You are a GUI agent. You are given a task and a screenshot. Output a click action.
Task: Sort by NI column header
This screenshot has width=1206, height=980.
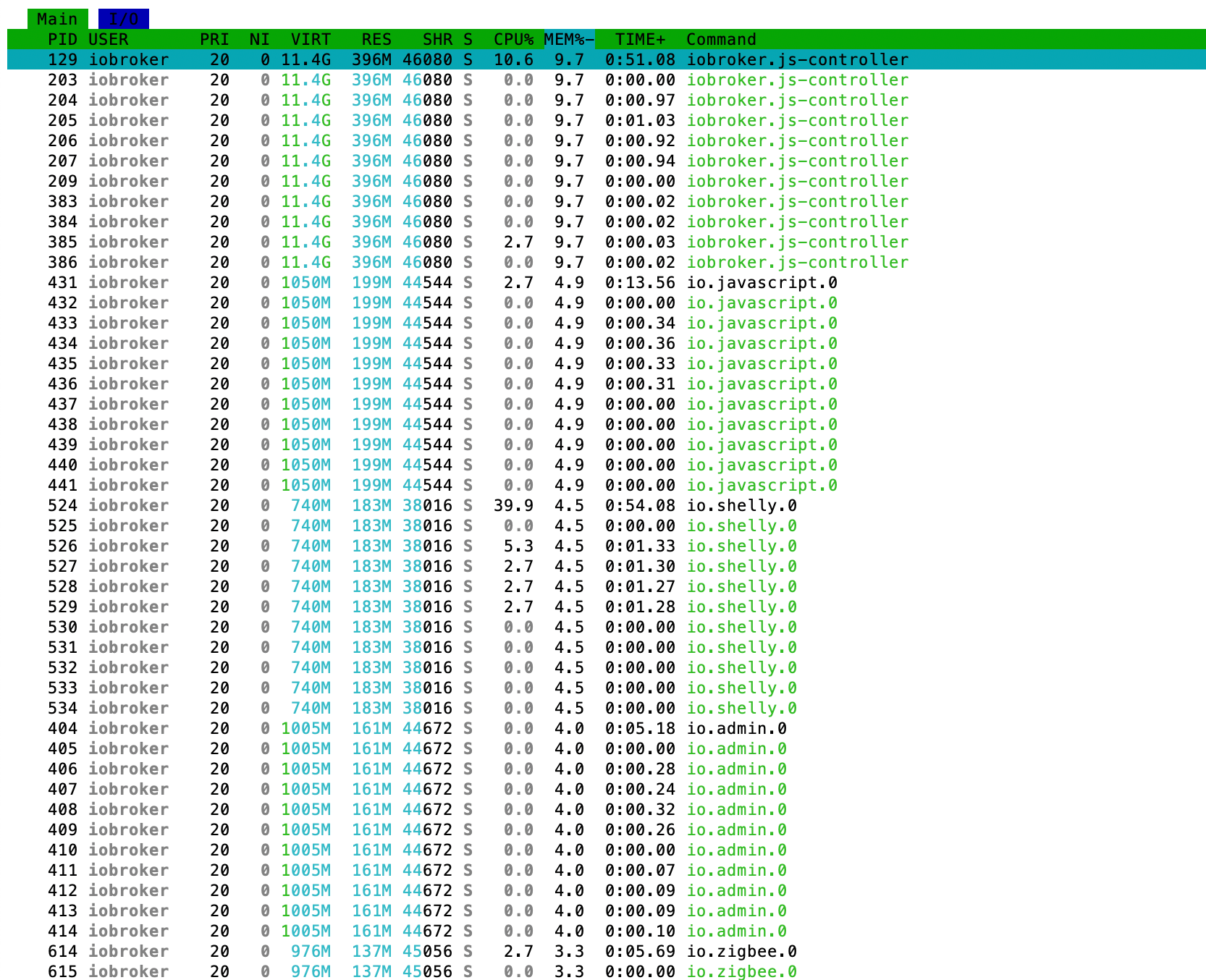tap(260, 39)
